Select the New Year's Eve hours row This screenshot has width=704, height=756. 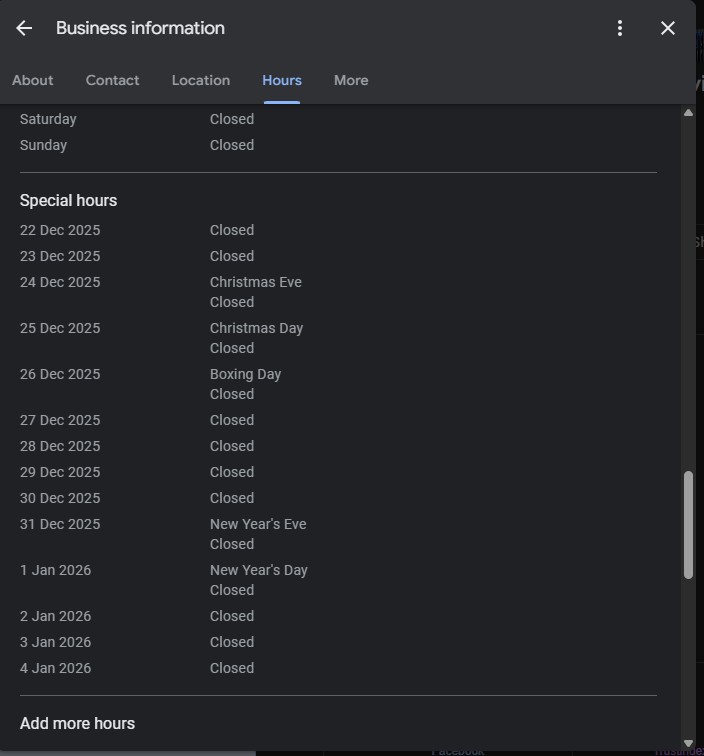point(258,533)
